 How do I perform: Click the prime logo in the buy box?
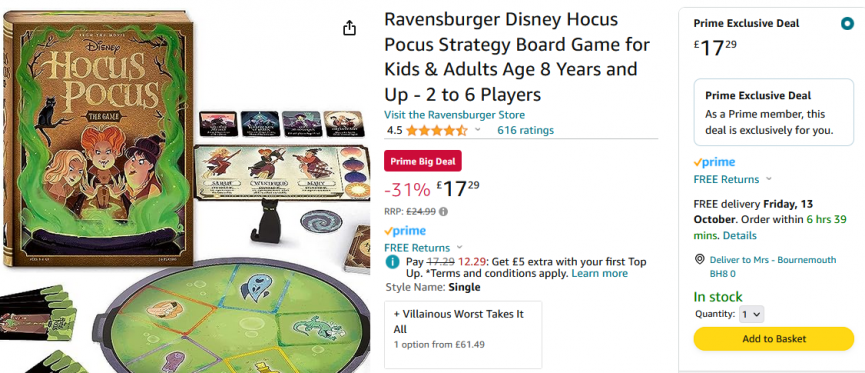pyautogui.click(x=714, y=162)
